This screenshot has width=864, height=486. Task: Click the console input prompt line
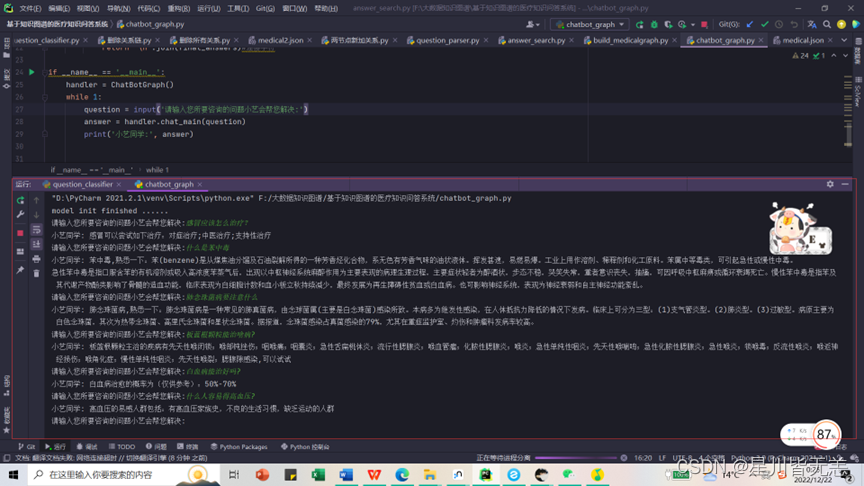click(x=117, y=421)
